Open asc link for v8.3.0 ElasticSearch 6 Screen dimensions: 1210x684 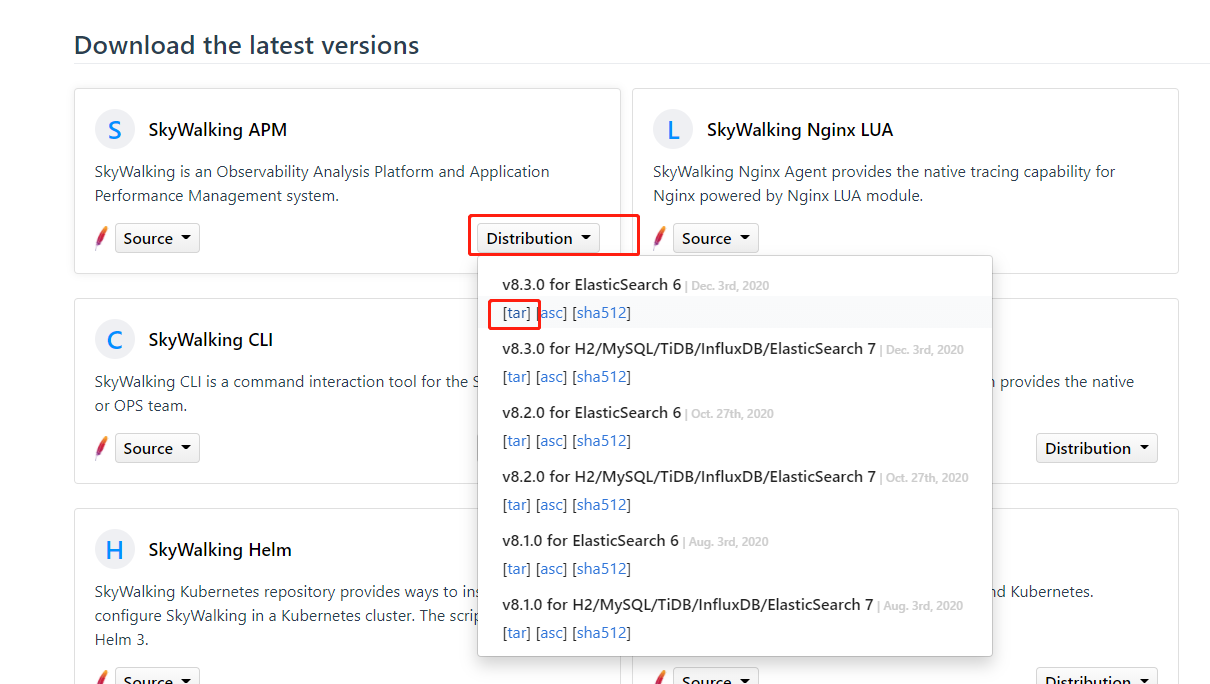point(552,313)
